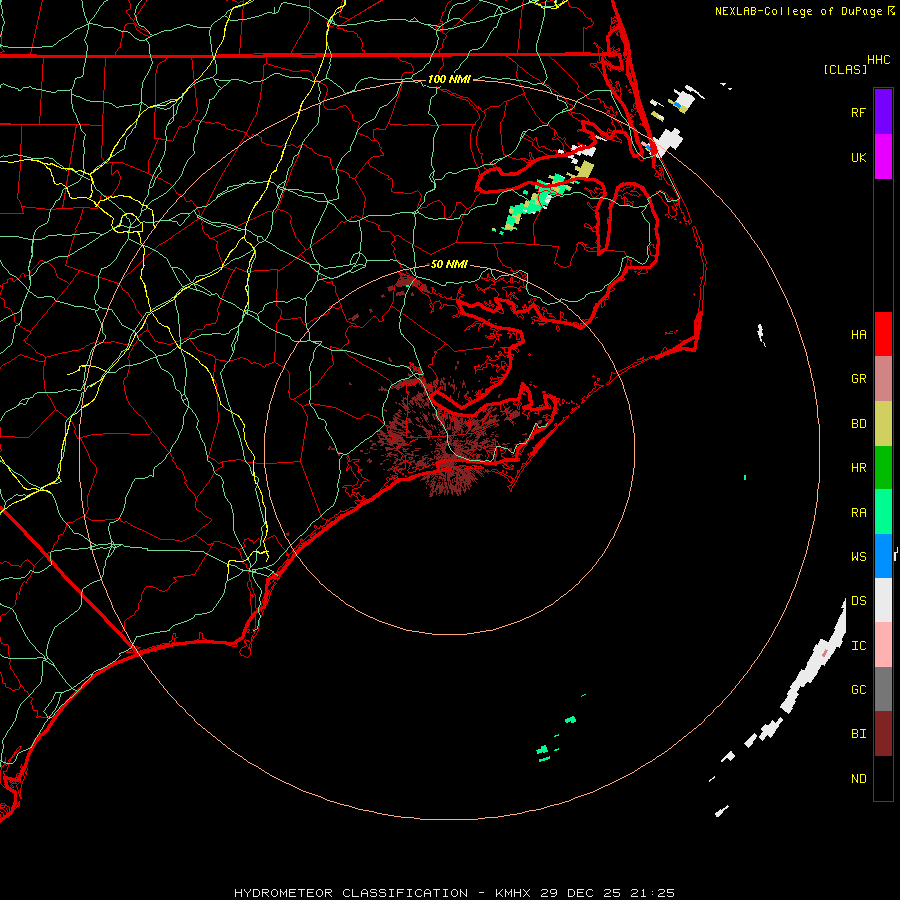Click the IC legend label
The image size is (900, 900).
click(858, 646)
